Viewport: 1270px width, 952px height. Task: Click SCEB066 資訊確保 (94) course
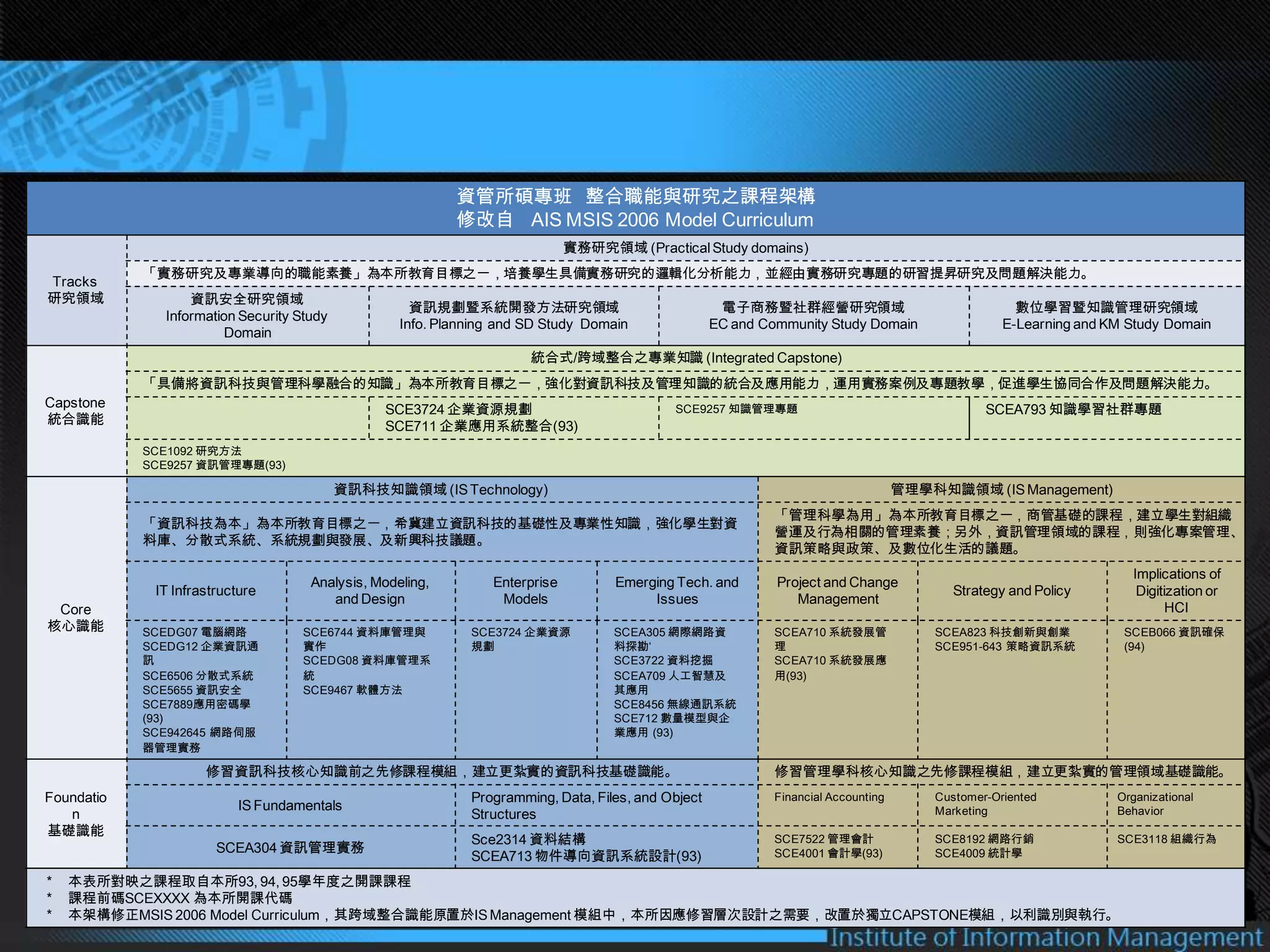(1174, 639)
